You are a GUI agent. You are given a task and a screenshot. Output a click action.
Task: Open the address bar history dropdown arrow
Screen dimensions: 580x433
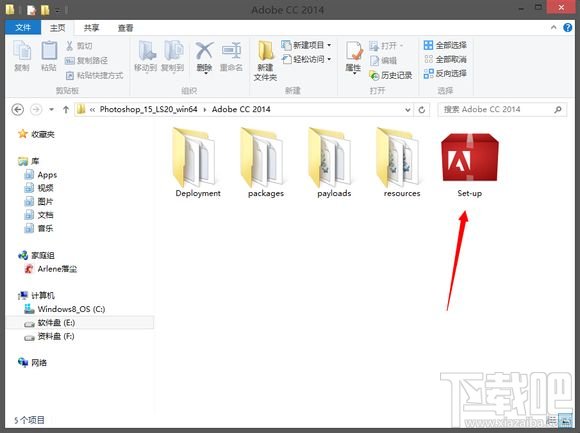[407, 110]
